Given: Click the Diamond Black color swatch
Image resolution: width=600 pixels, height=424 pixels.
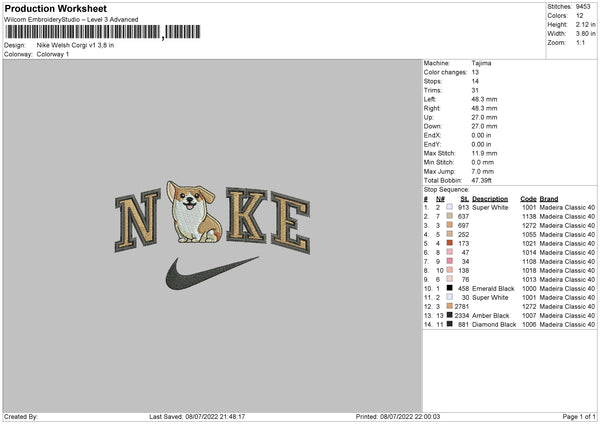Looking at the screenshot, I should pos(450,324).
